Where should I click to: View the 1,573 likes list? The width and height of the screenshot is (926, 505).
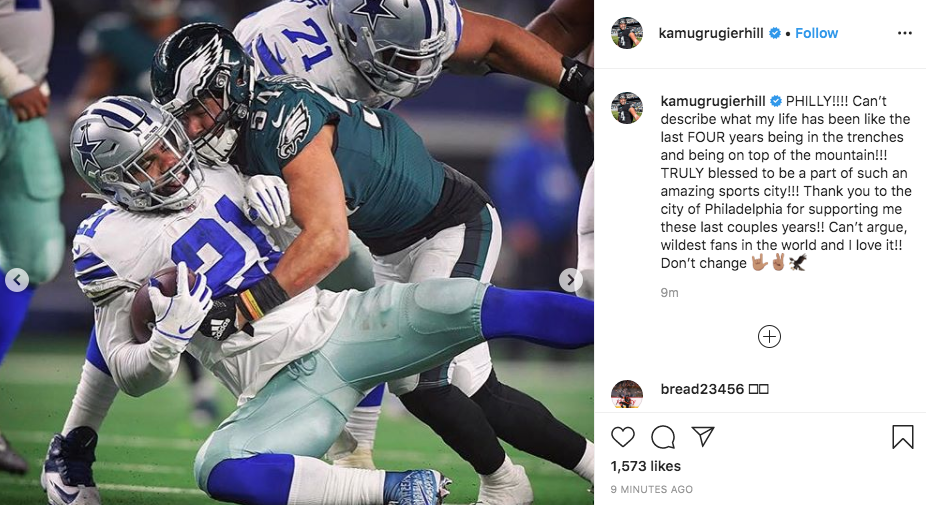pos(645,466)
